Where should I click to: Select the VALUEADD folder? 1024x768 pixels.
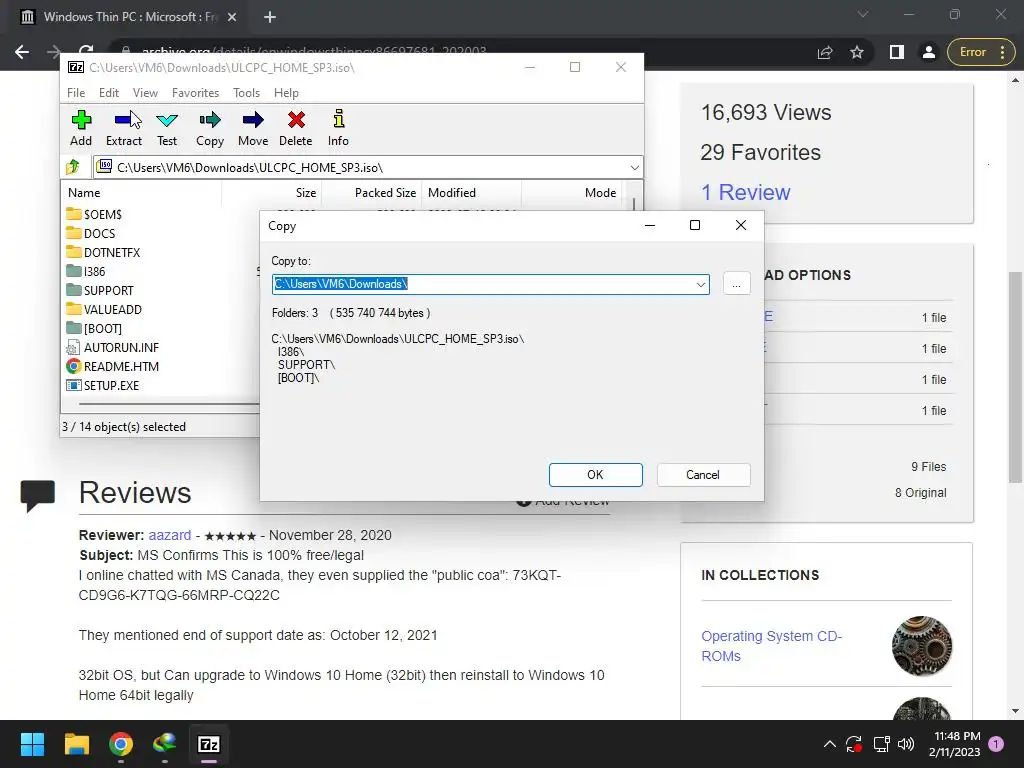click(x=104, y=310)
